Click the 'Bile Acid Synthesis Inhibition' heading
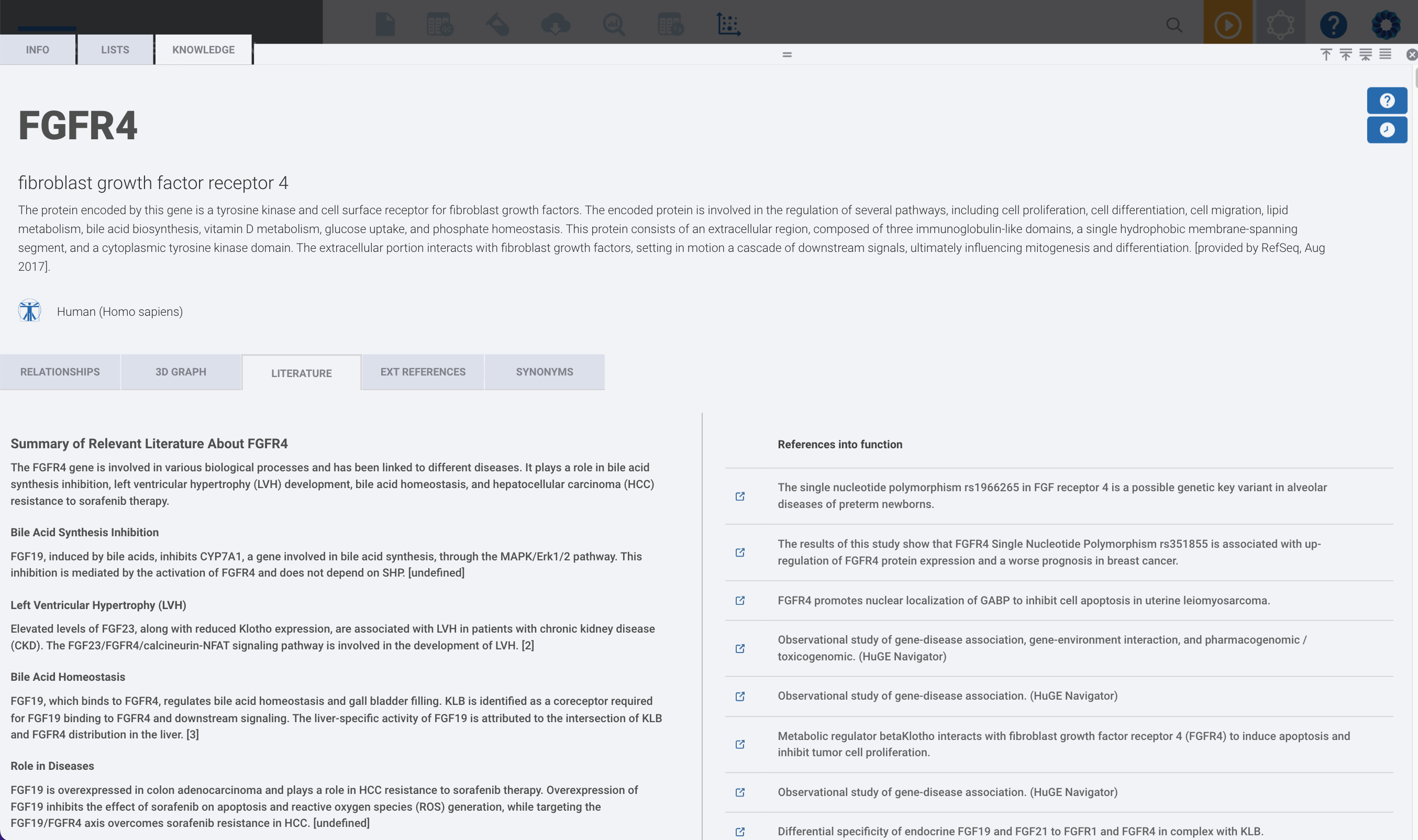 [85, 532]
